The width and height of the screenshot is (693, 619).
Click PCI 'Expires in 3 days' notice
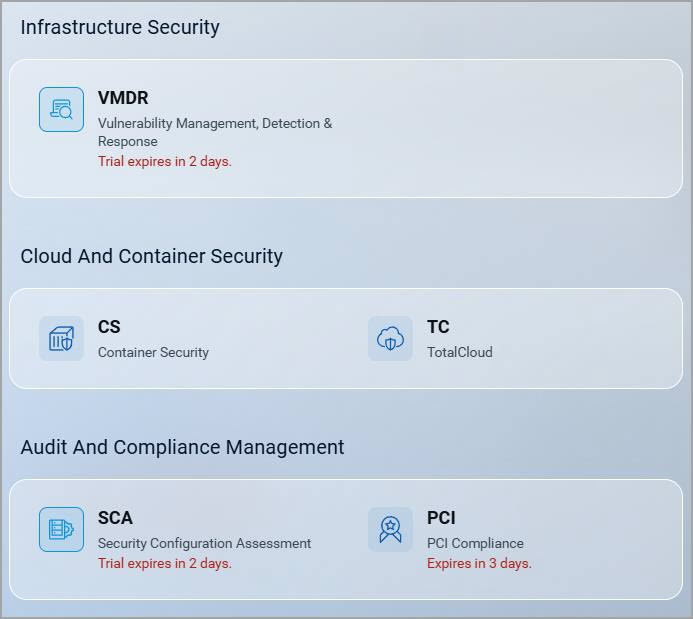click(x=479, y=563)
